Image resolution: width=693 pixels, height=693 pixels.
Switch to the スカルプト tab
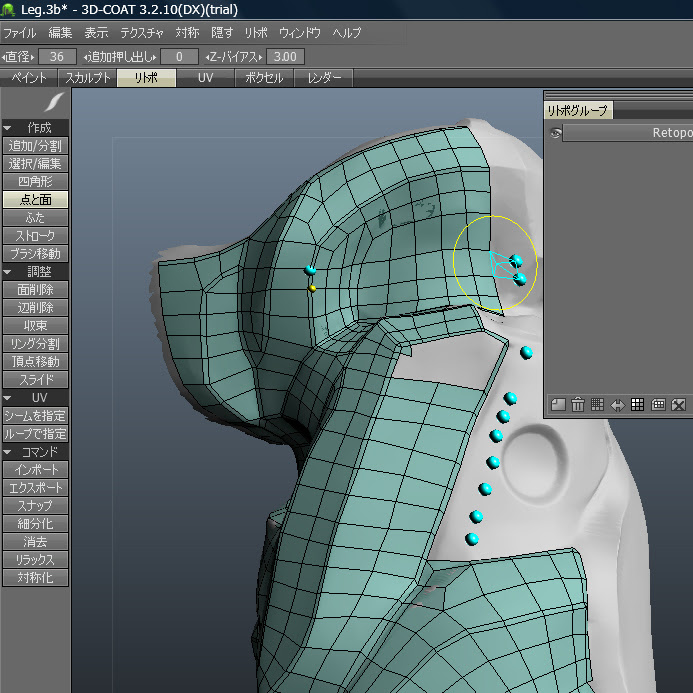[88, 78]
